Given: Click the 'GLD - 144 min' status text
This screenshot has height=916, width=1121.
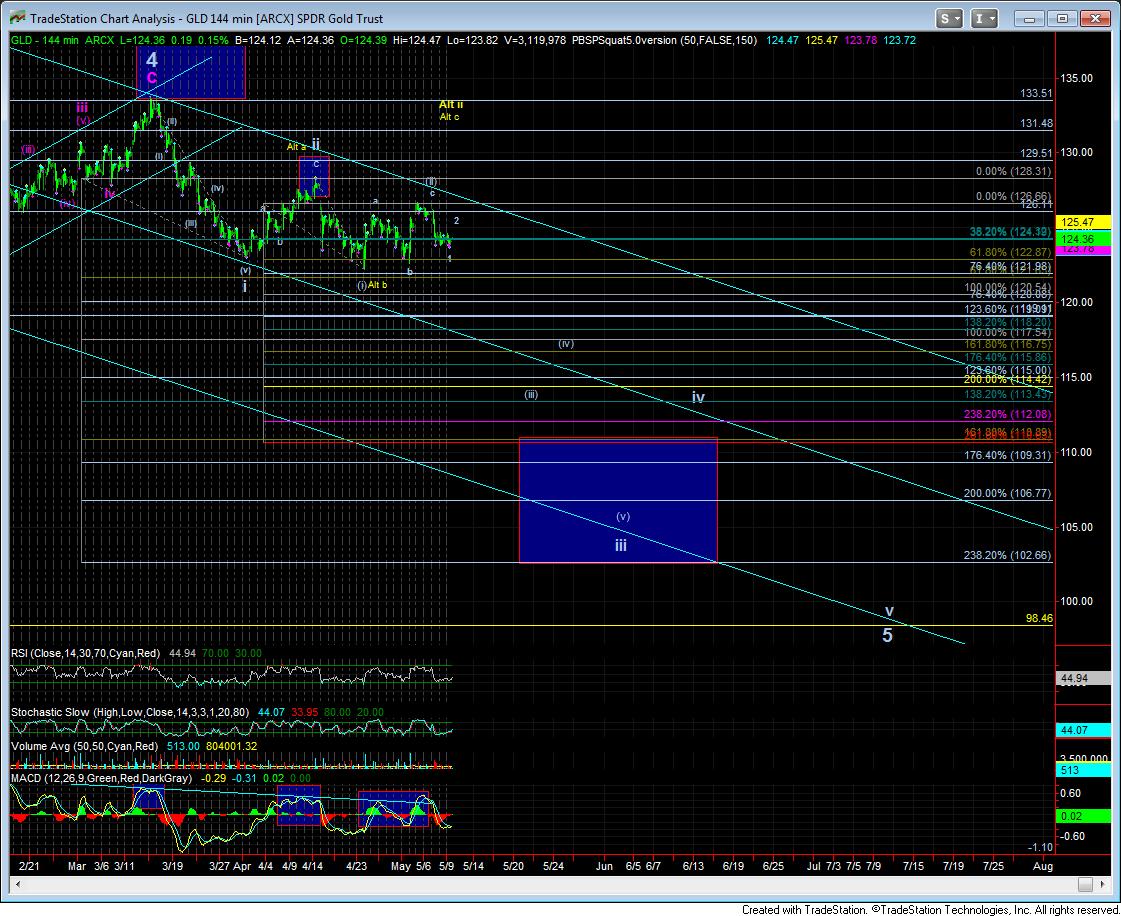Looking at the screenshot, I should [x=45, y=40].
